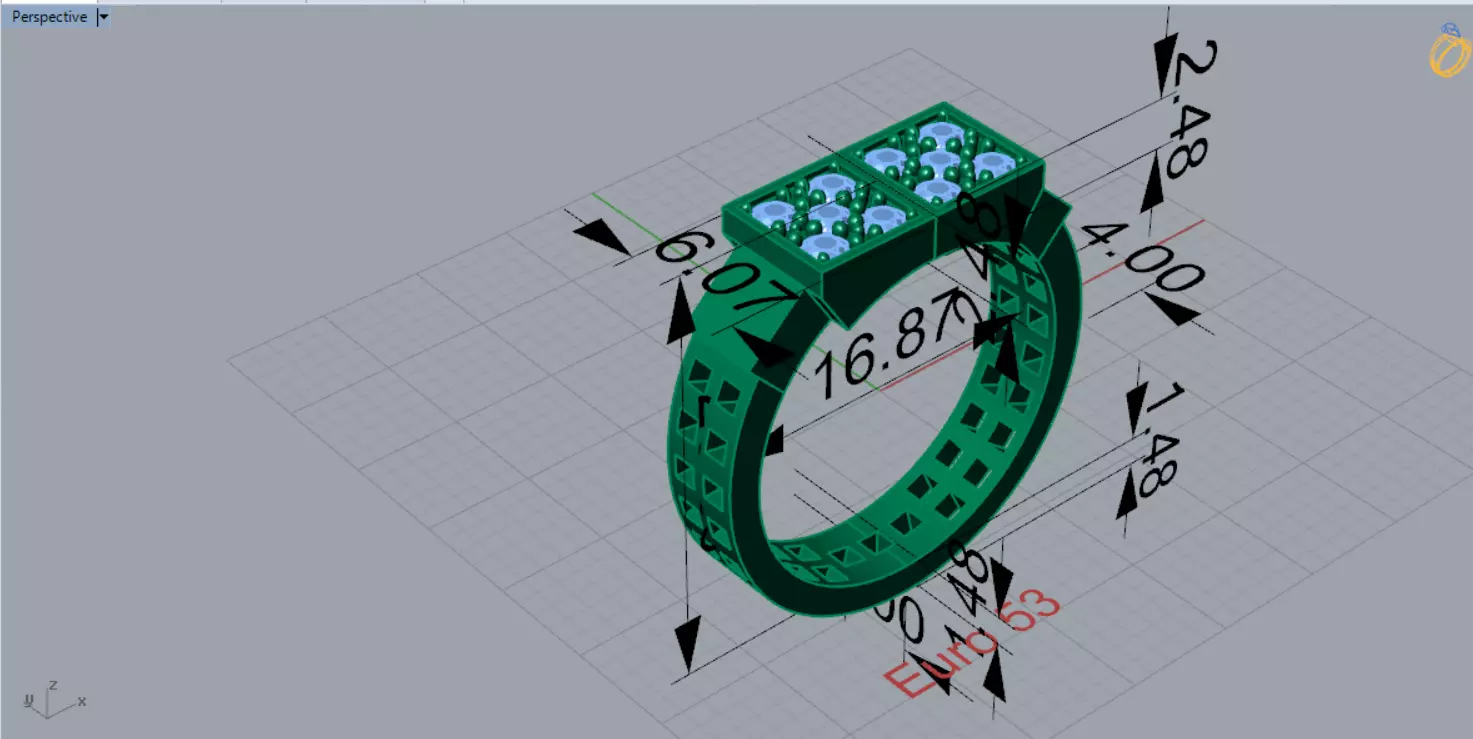Screen dimensions: 1473x739
Task: Open the Perspective viewport dropdown arrow
Action: tap(104, 17)
